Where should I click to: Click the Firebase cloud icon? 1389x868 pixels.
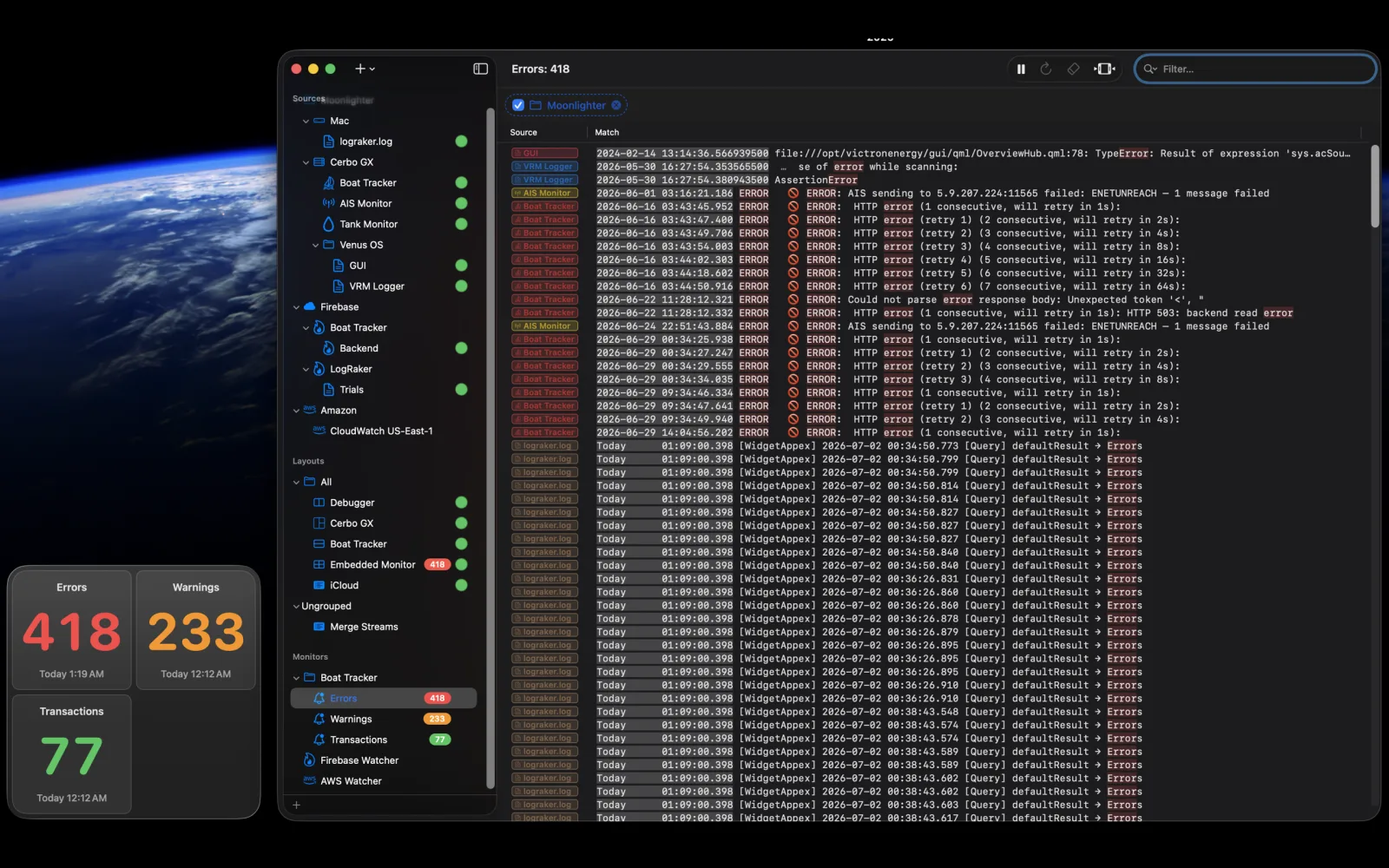coord(309,307)
